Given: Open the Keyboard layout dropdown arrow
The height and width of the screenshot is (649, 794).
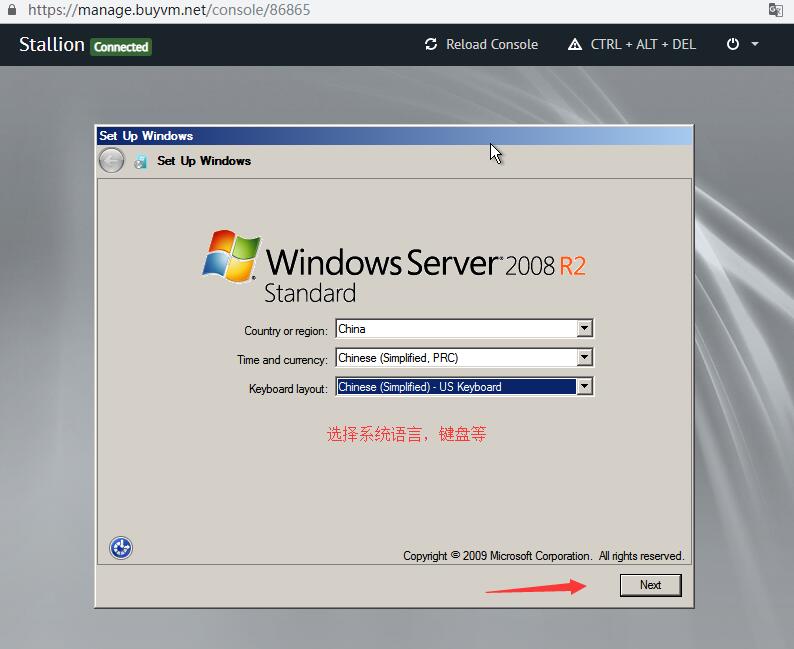Looking at the screenshot, I should (x=584, y=386).
